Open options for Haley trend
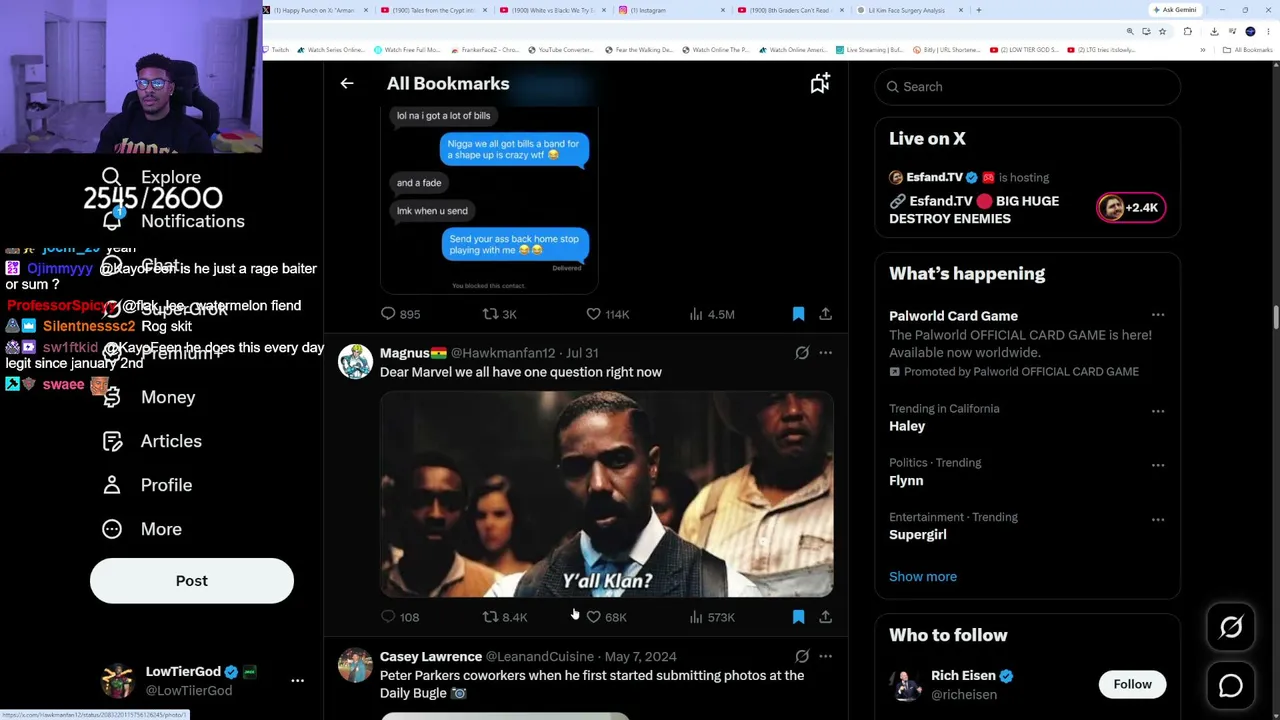This screenshot has height=720, width=1280. pos(1157,410)
